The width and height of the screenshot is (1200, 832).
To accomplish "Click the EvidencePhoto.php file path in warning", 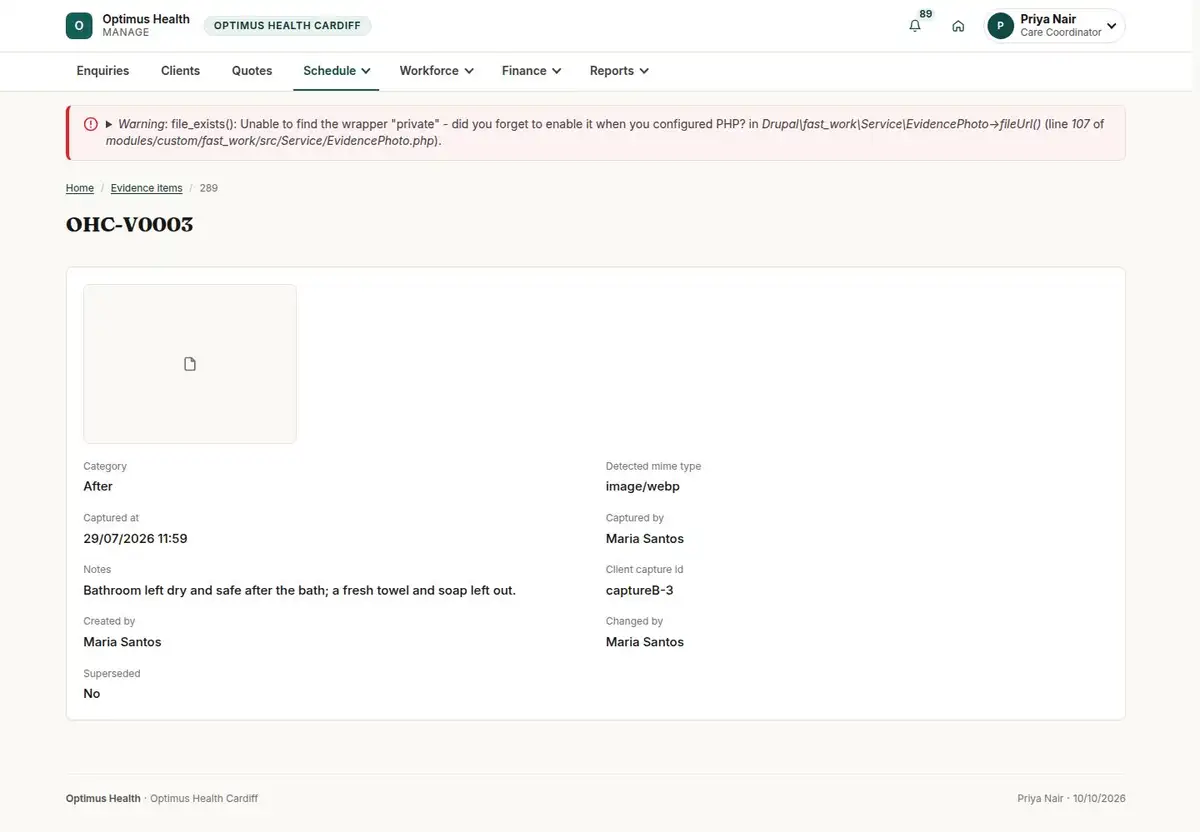I will pos(271,141).
